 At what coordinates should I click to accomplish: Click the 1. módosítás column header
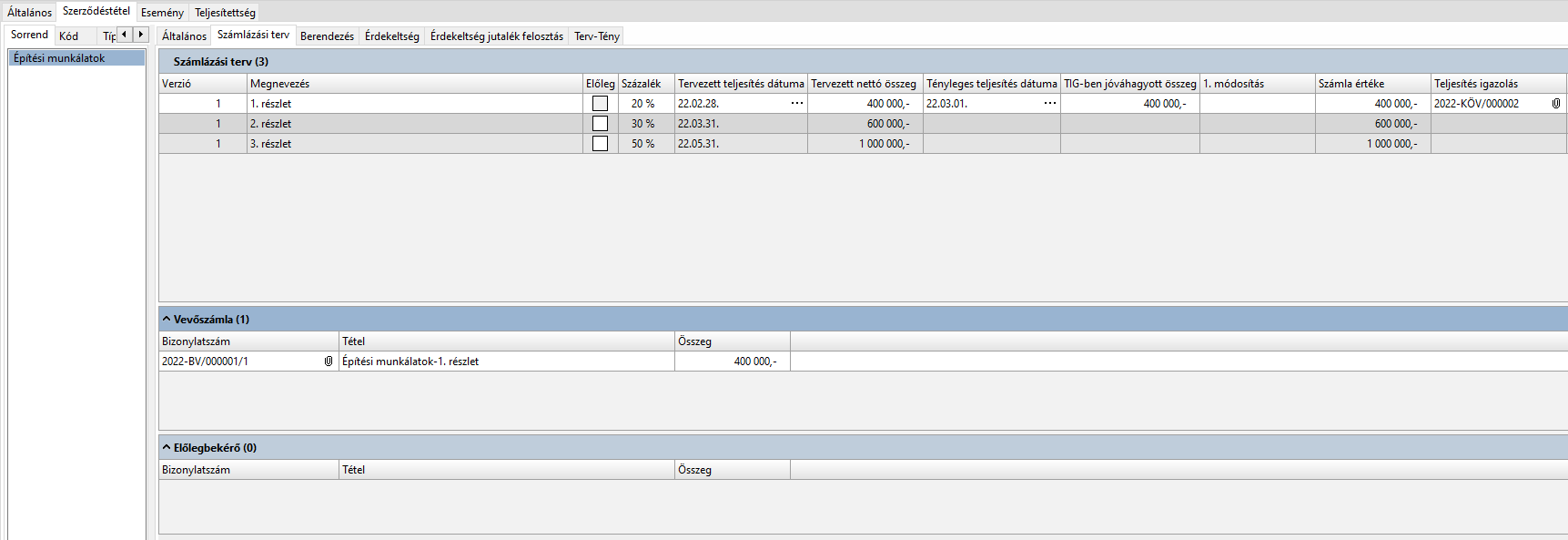tap(1258, 84)
